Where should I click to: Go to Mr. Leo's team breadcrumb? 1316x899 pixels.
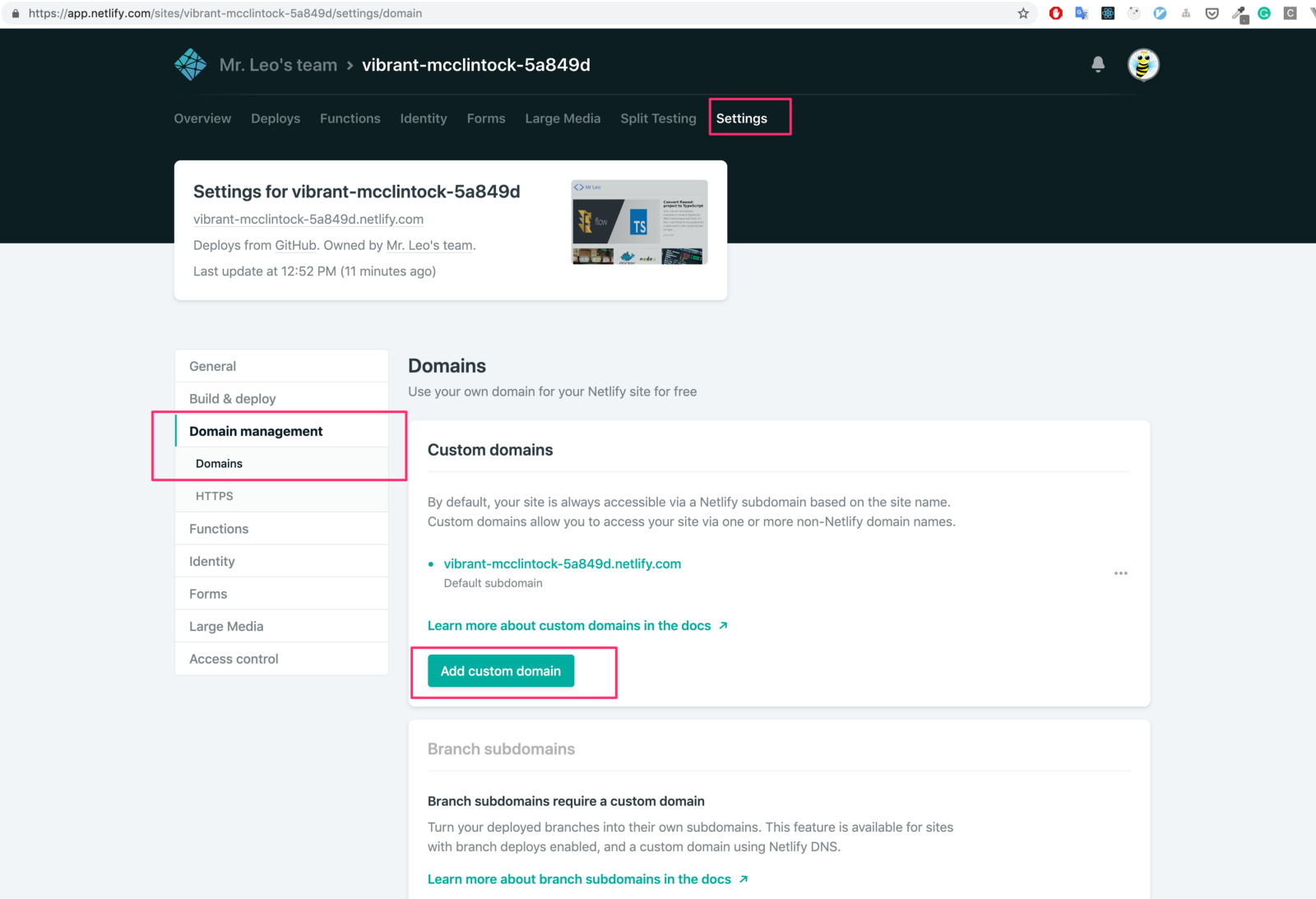(x=278, y=65)
